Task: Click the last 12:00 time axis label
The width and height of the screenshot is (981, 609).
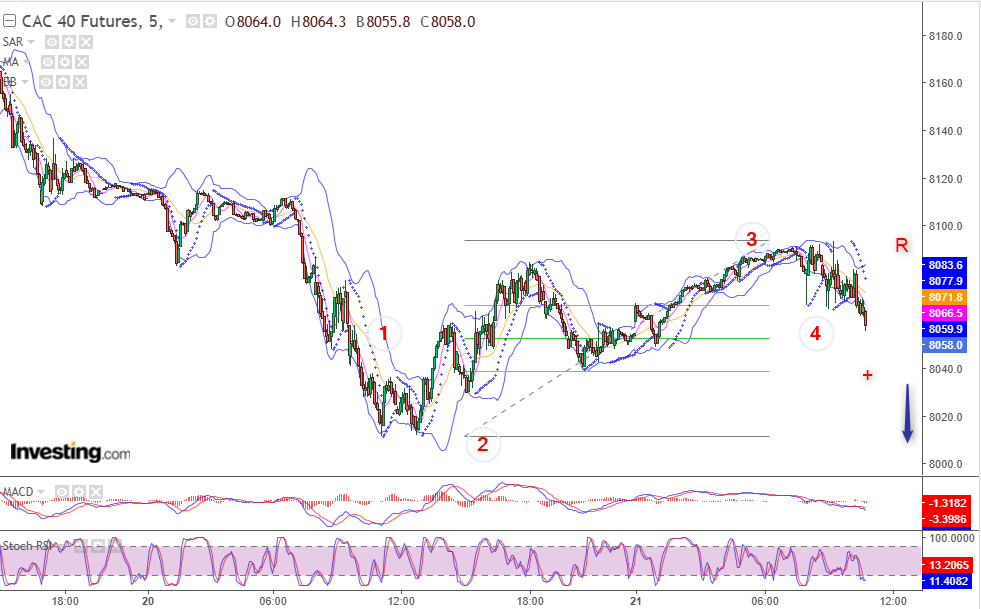Action: [x=893, y=601]
